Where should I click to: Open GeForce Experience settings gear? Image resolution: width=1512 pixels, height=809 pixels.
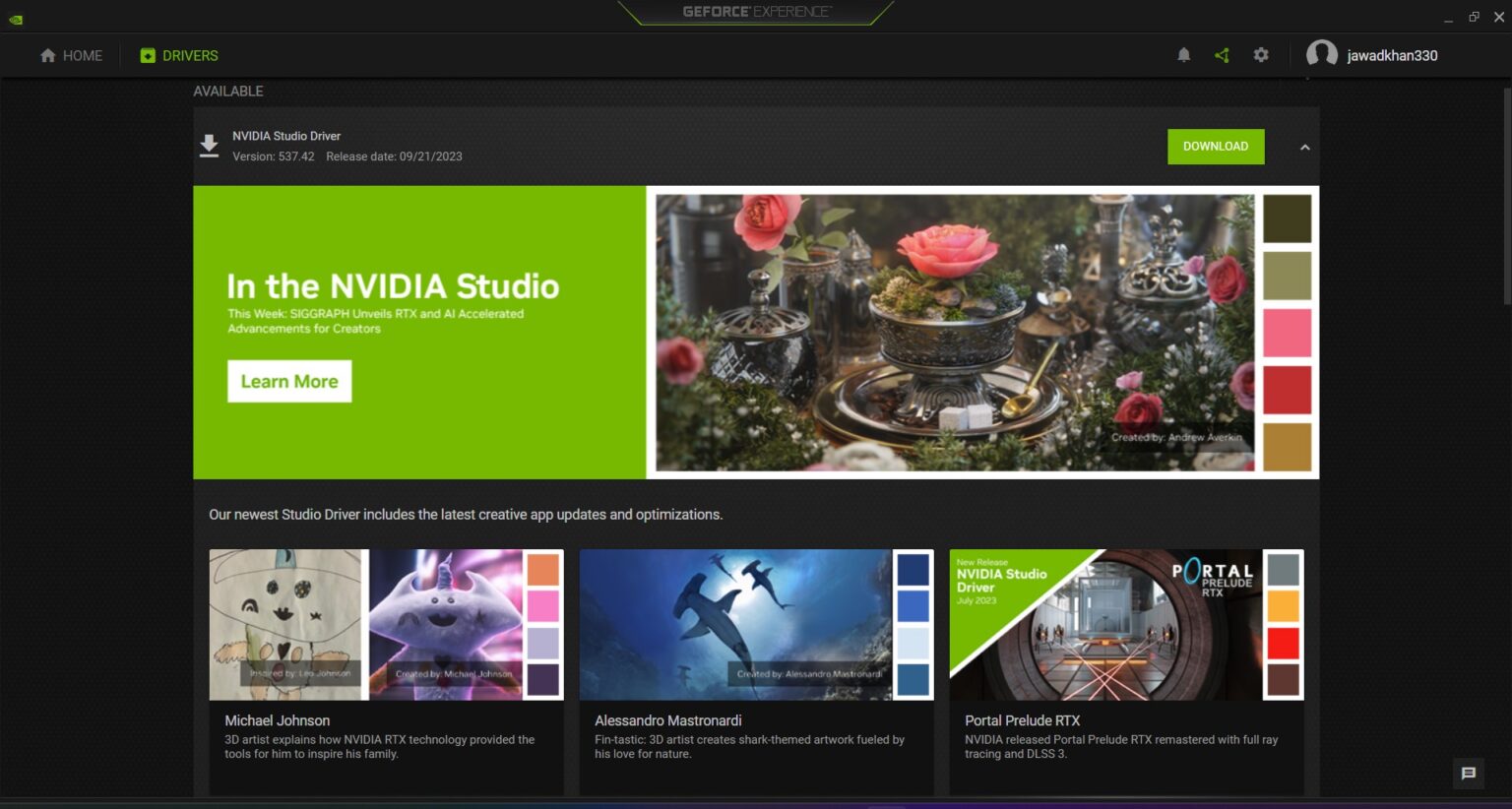coord(1261,55)
